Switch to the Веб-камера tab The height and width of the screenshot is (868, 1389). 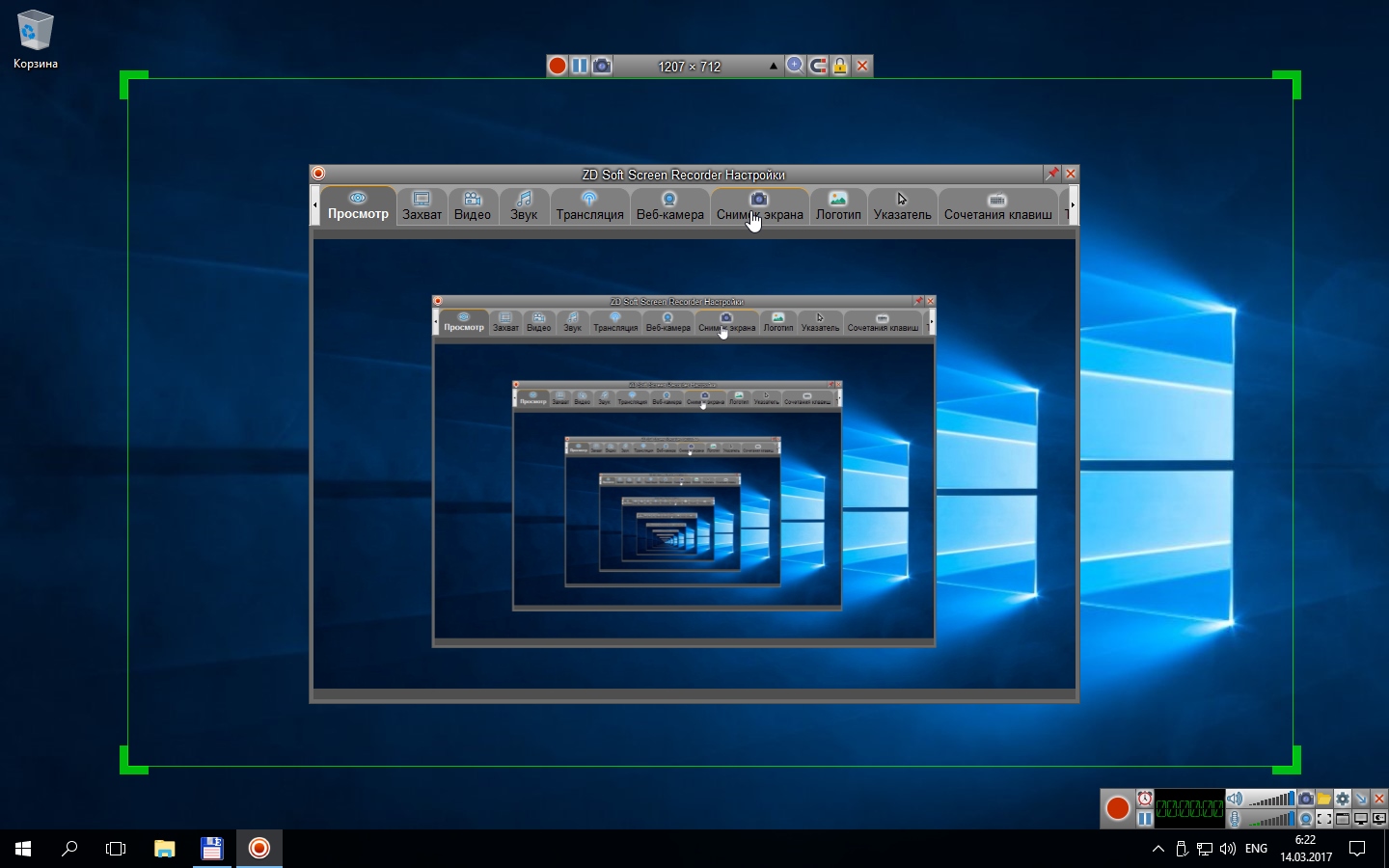669,206
